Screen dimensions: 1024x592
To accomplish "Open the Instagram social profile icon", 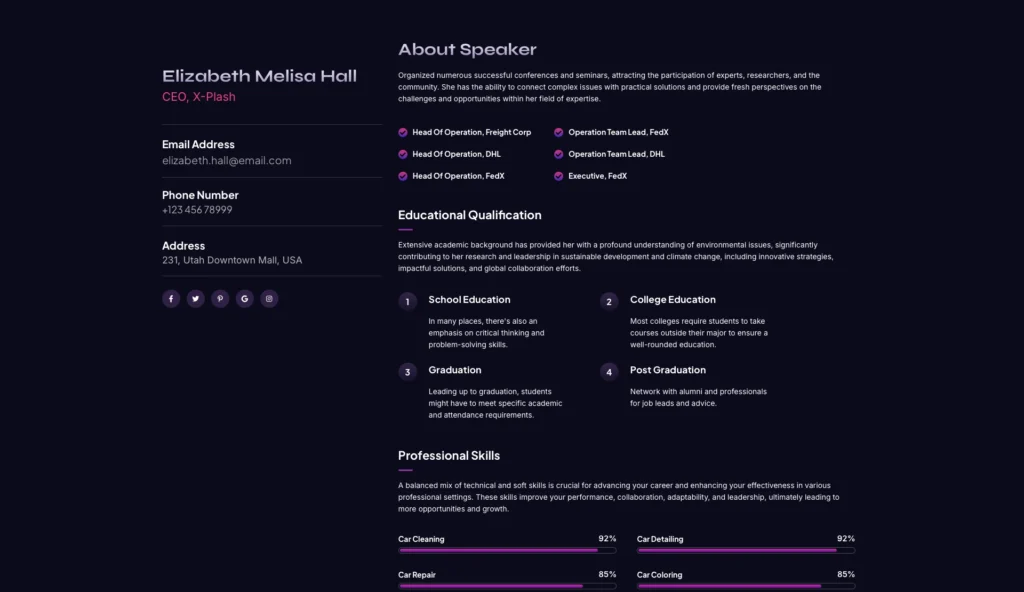I will tap(269, 298).
